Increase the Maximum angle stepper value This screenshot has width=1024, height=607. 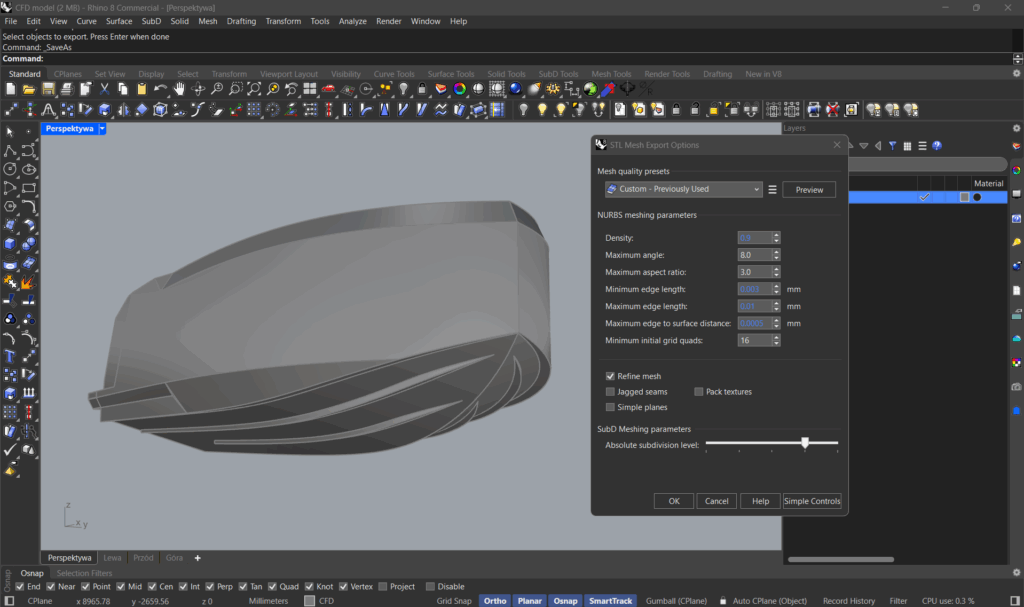coord(776,252)
